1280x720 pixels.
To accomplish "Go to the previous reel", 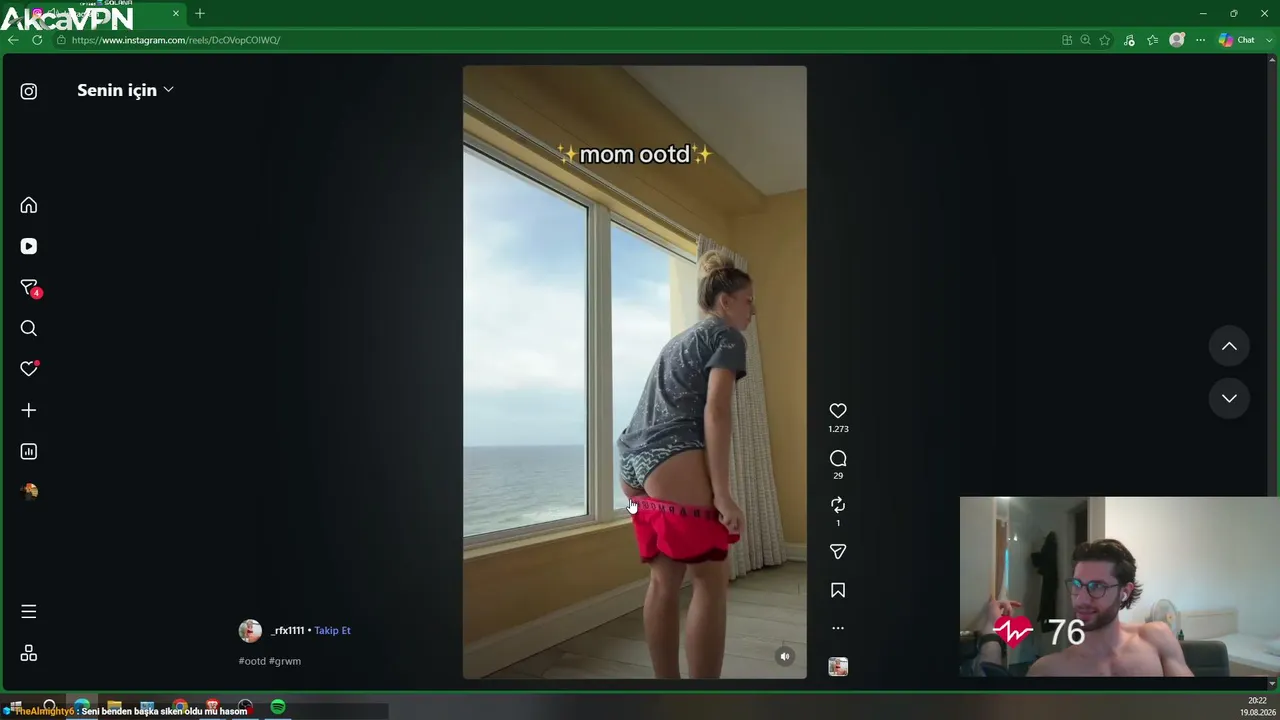I will [1229, 346].
